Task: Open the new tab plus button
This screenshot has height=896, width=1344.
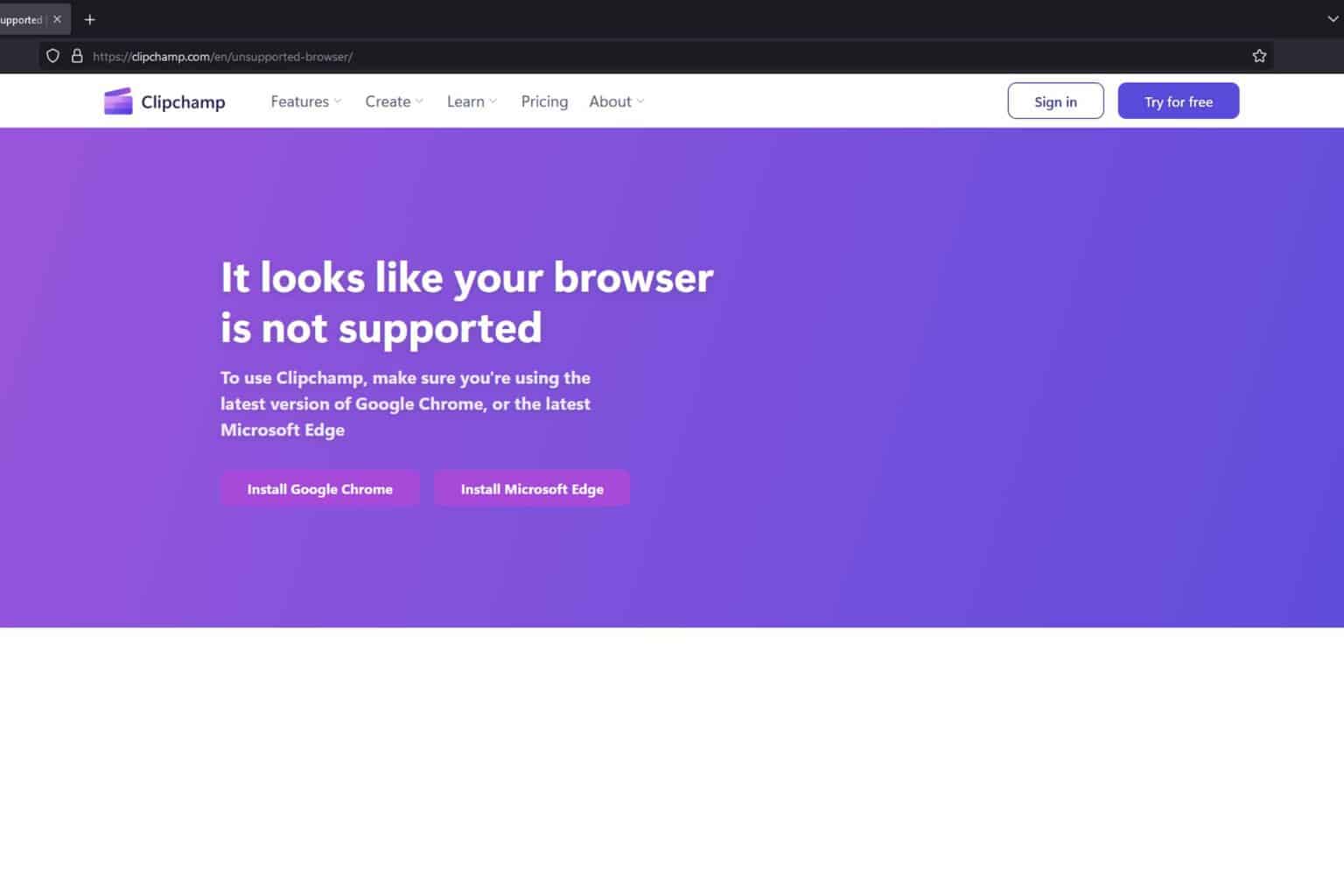Action: coord(89,19)
